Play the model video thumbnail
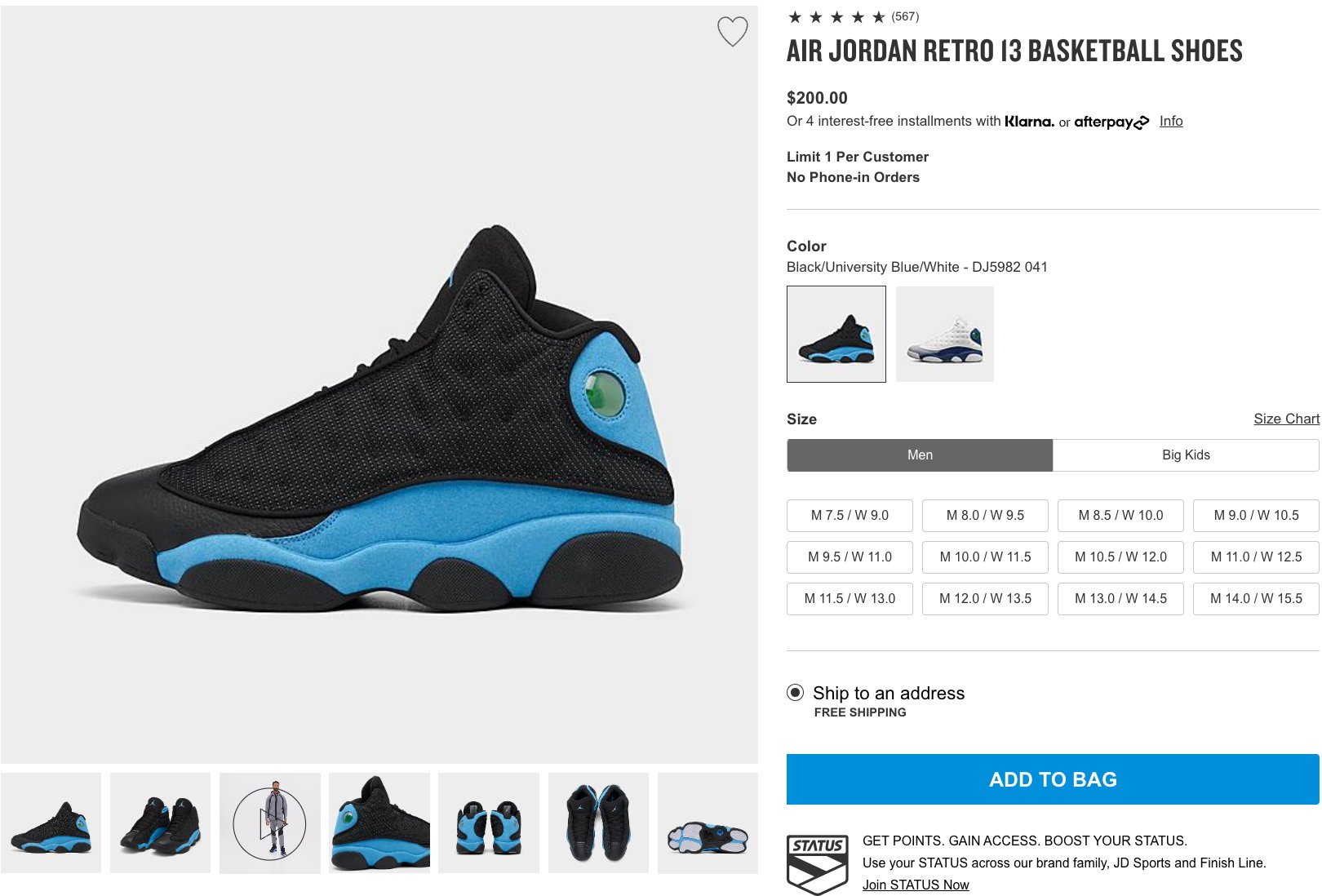 tap(269, 823)
